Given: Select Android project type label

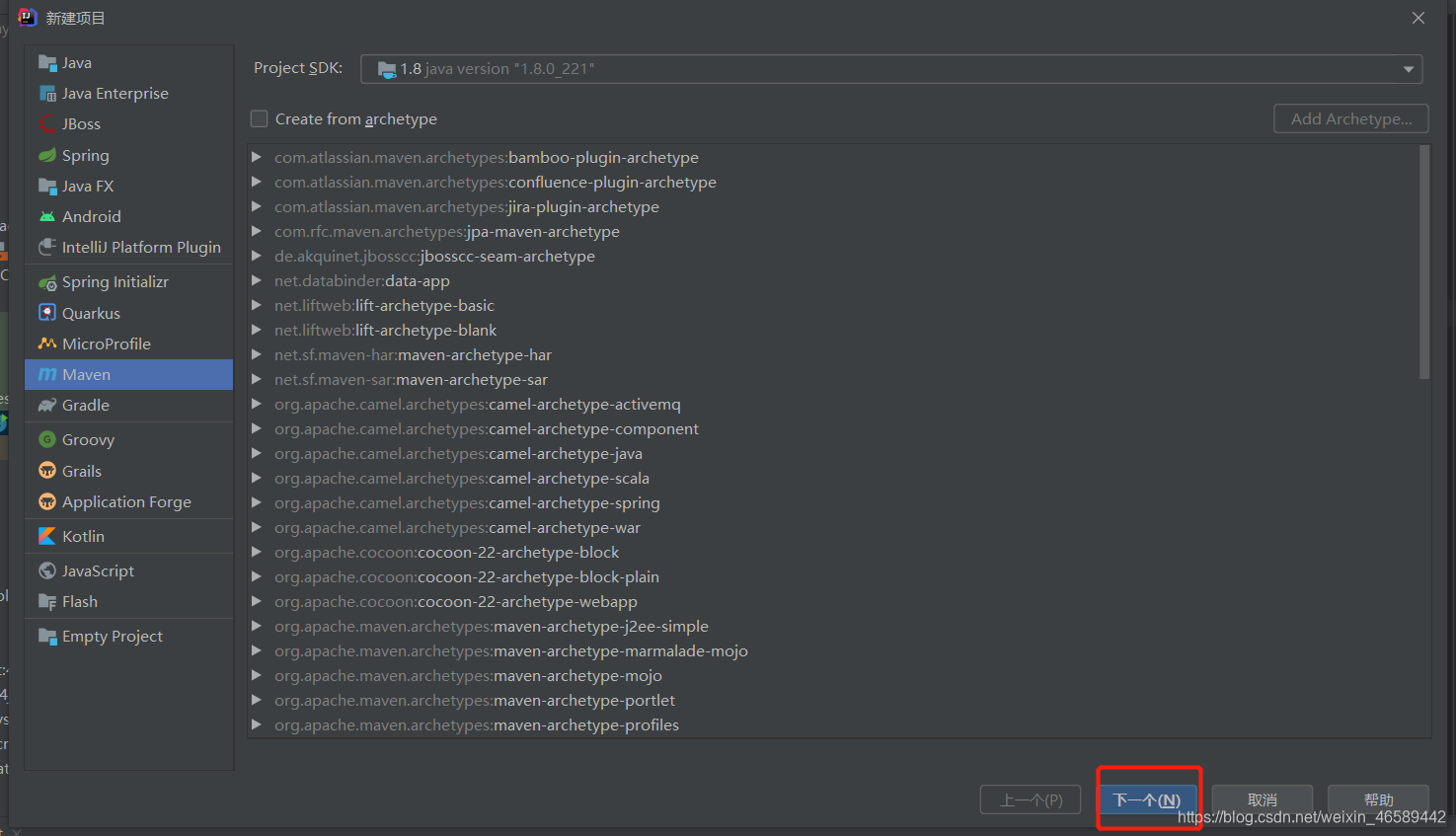Looking at the screenshot, I should [x=92, y=216].
